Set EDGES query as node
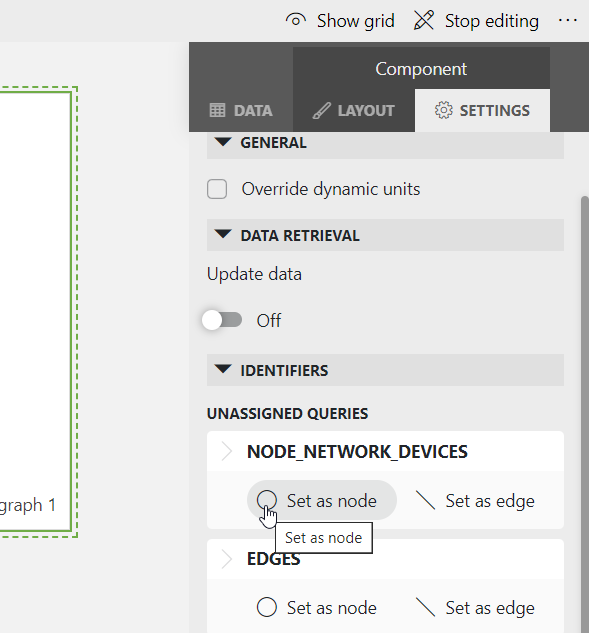 click(x=317, y=608)
